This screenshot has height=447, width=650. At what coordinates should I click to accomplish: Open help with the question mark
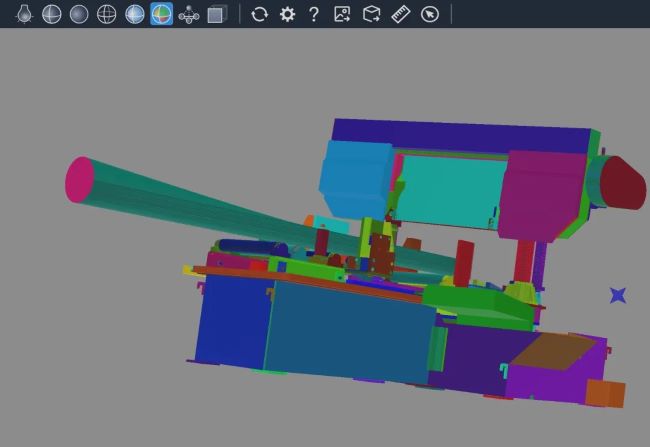314,14
